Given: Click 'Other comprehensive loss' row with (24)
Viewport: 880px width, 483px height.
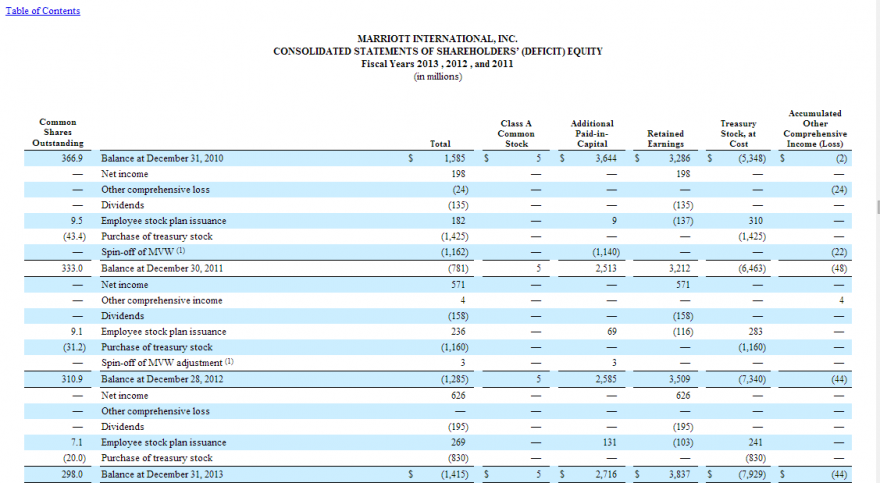Looking at the screenshot, I should 438,190.
